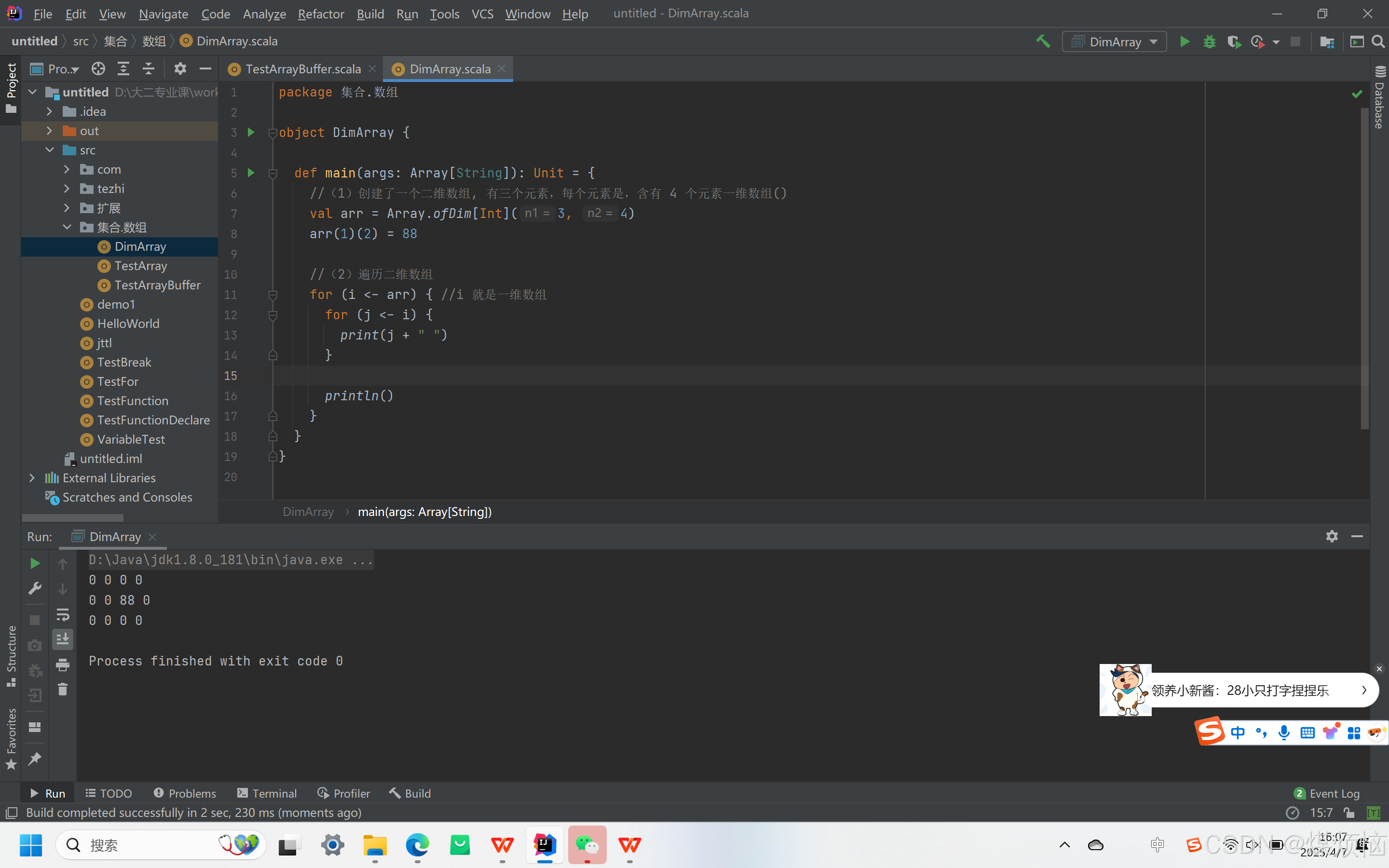The width and height of the screenshot is (1389, 868).
Task: Click Select Opened File target icon
Action: 98,69
